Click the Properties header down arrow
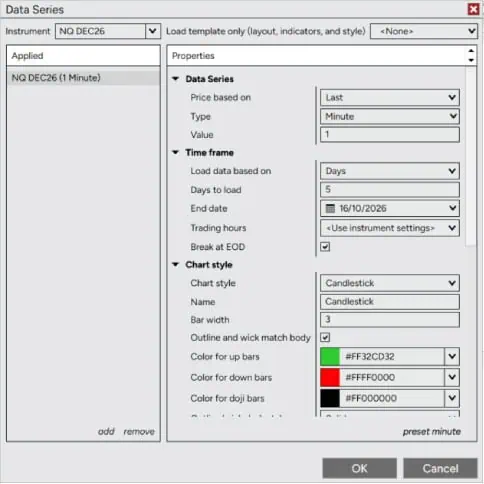The image size is (484, 484). (x=471, y=60)
